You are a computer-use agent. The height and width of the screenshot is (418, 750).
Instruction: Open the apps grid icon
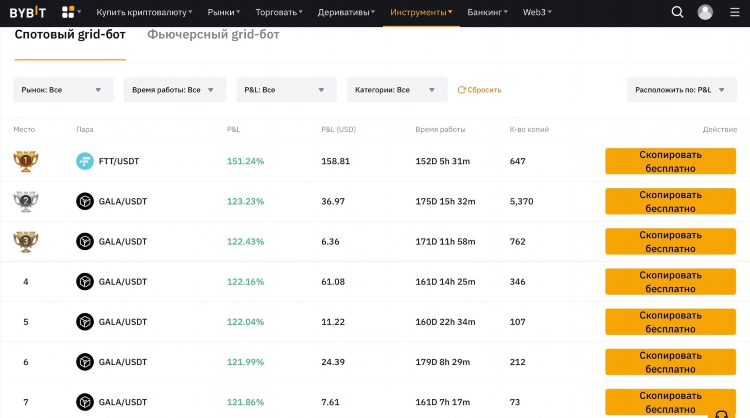(x=68, y=12)
